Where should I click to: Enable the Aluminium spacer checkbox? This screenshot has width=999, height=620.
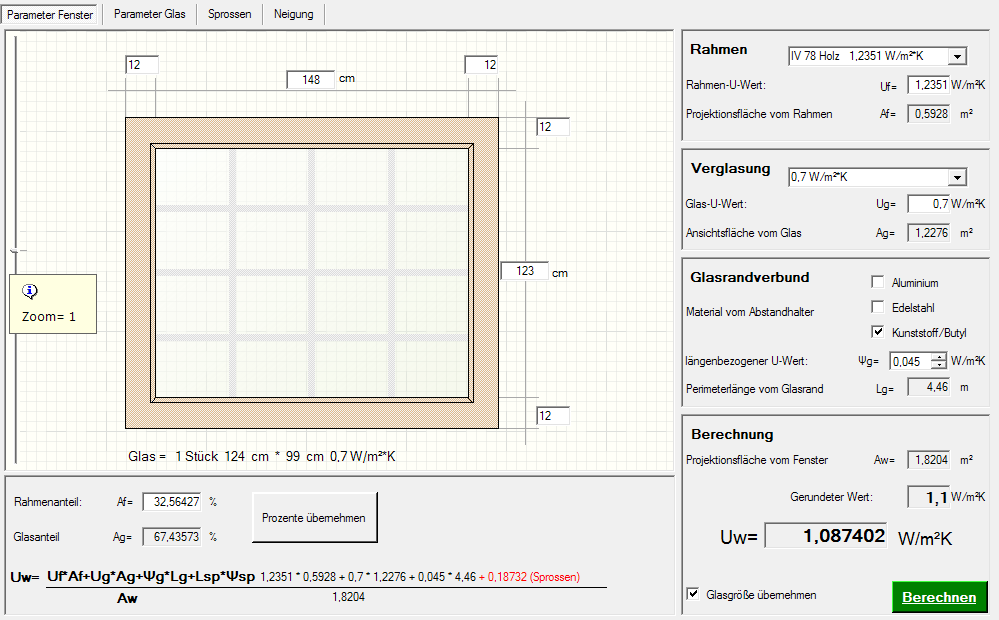pyautogui.click(x=878, y=283)
